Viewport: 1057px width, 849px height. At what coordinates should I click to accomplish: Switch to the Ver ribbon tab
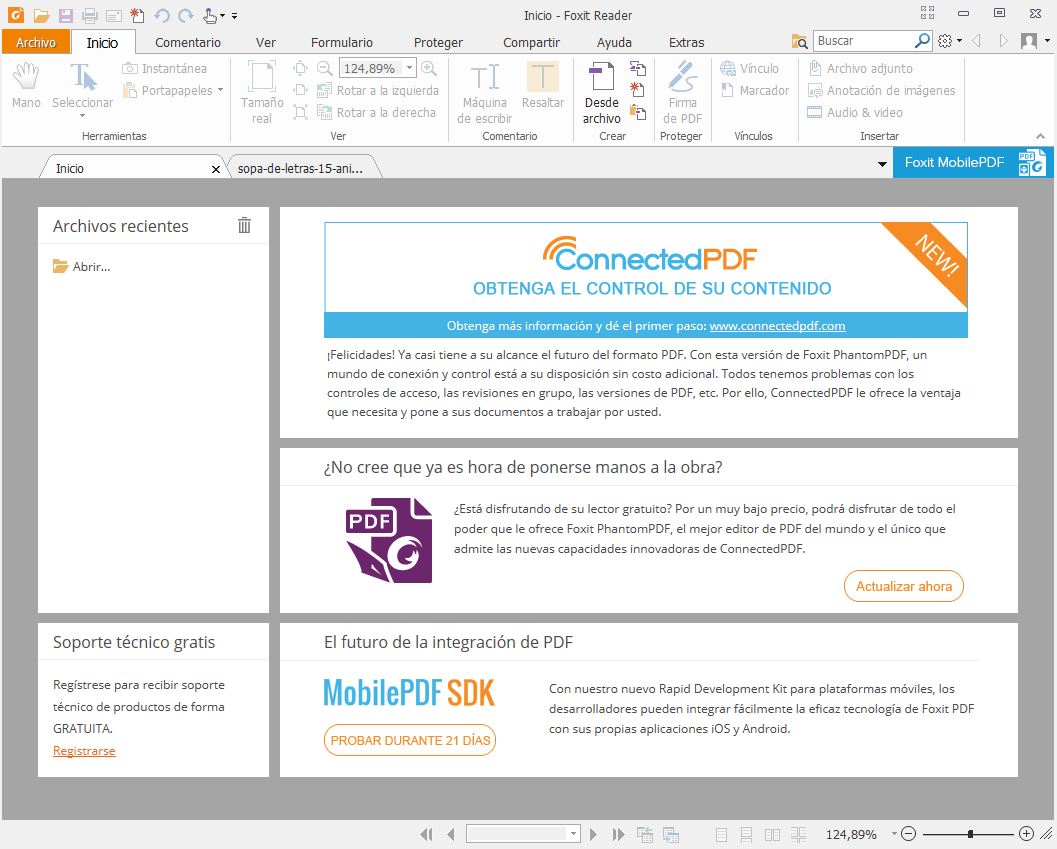[266, 42]
